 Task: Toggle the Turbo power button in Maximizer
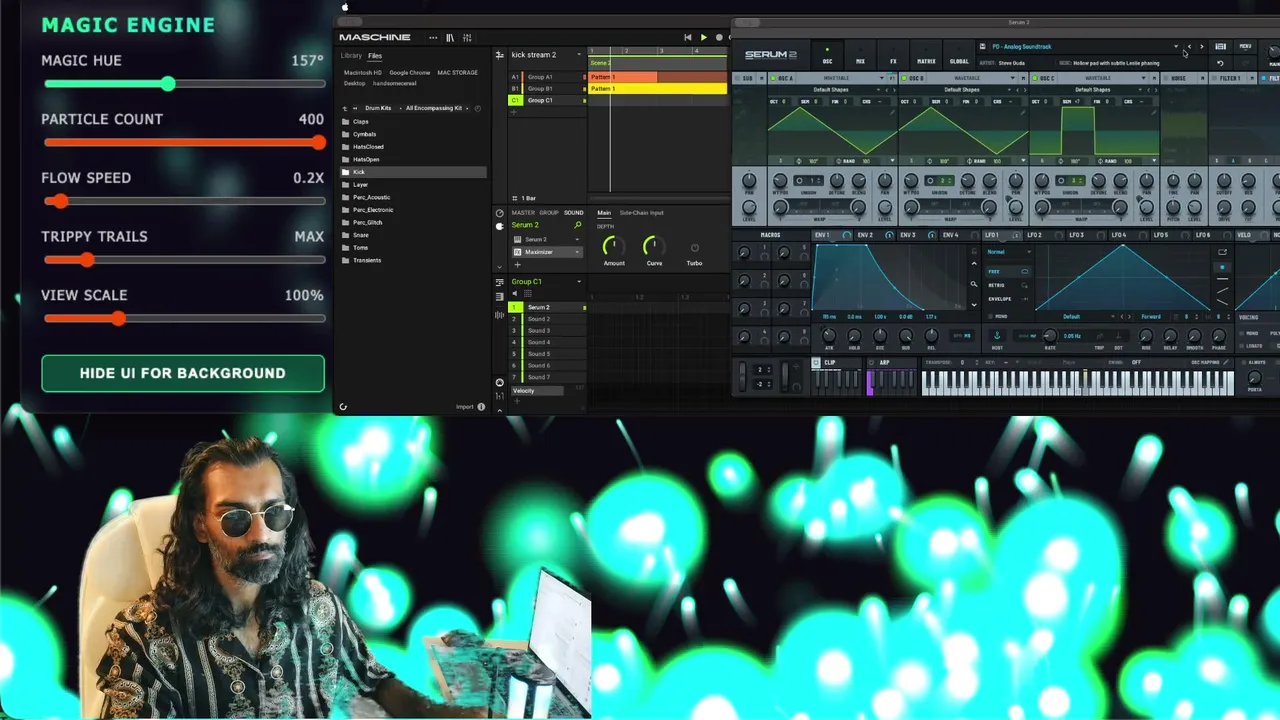pyautogui.click(x=694, y=248)
